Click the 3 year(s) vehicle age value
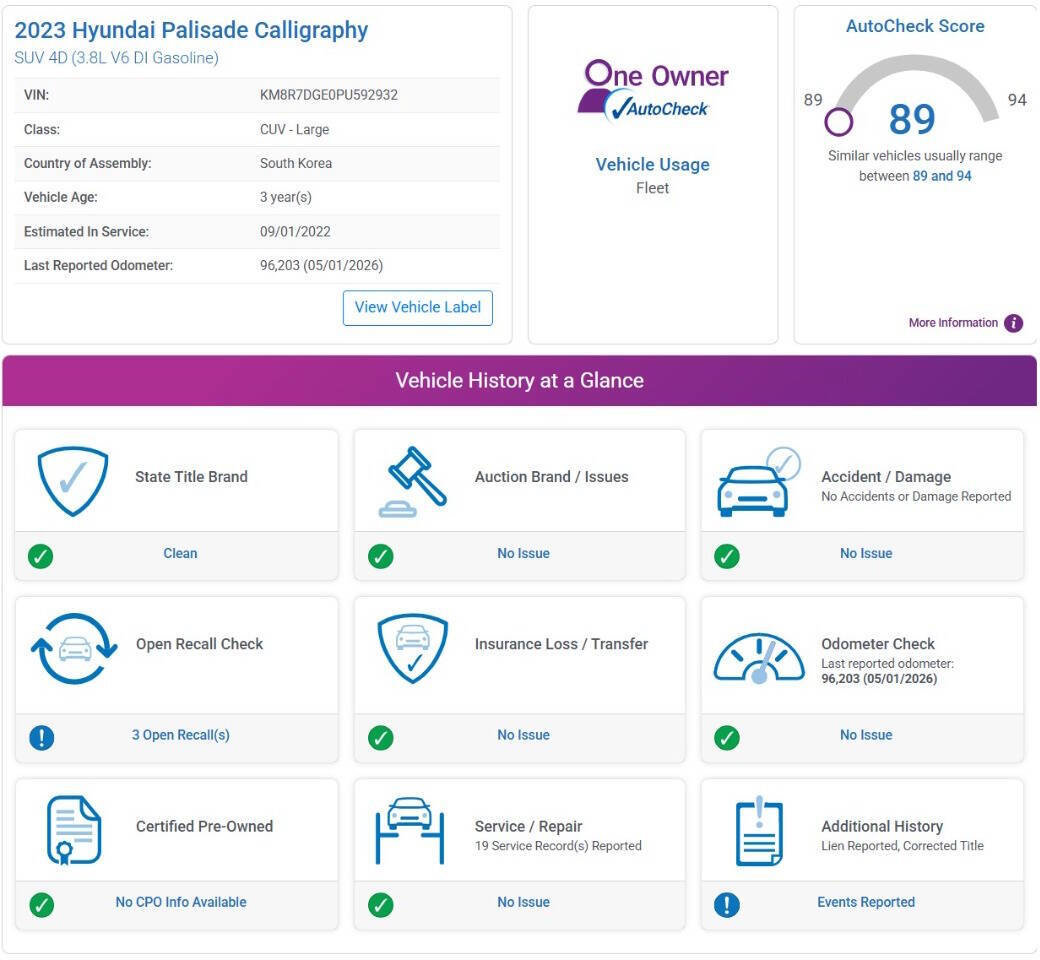 286,197
